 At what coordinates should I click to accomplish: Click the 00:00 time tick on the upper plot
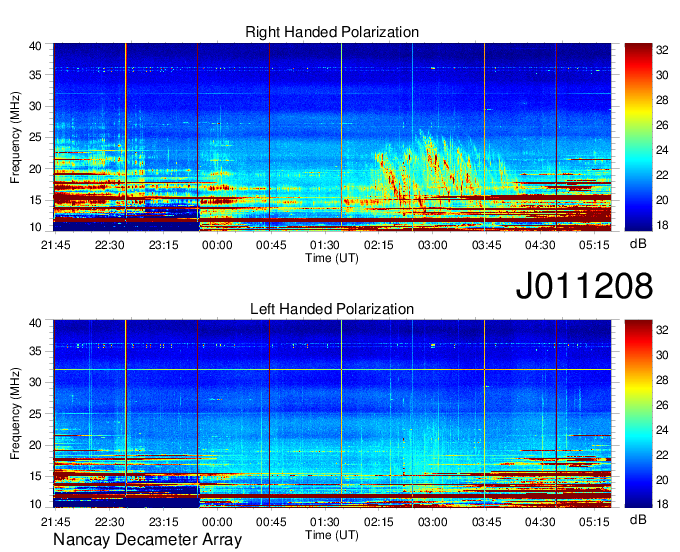[x=217, y=245]
